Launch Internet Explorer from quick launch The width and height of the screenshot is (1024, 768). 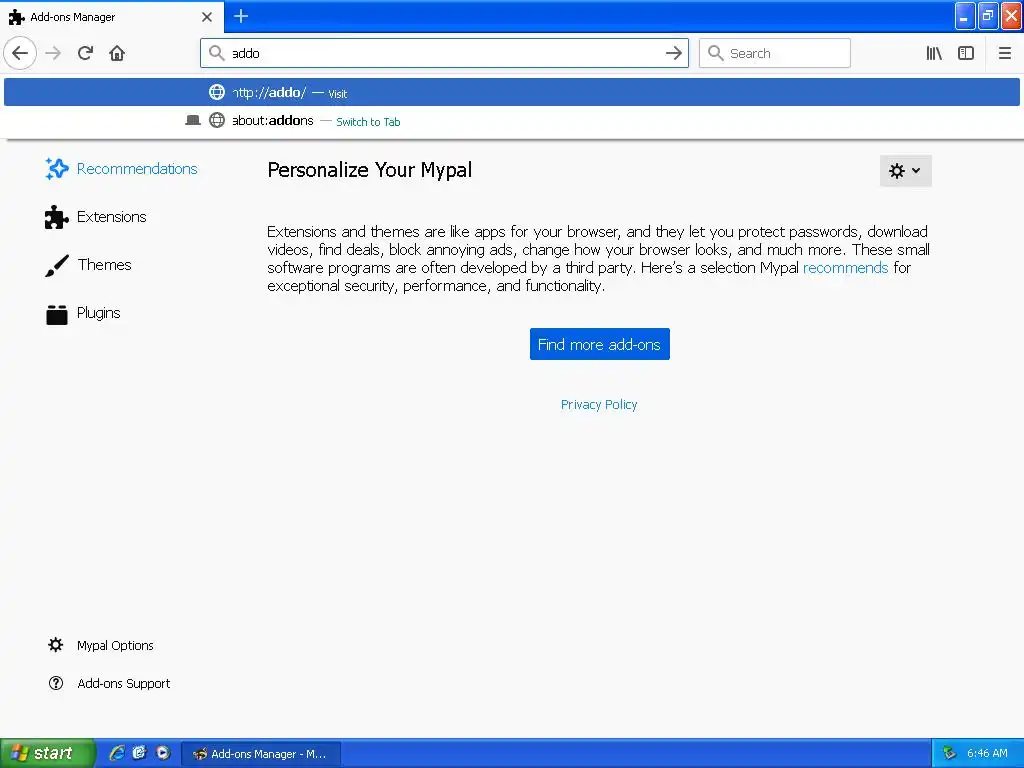pyautogui.click(x=117, y=753)
